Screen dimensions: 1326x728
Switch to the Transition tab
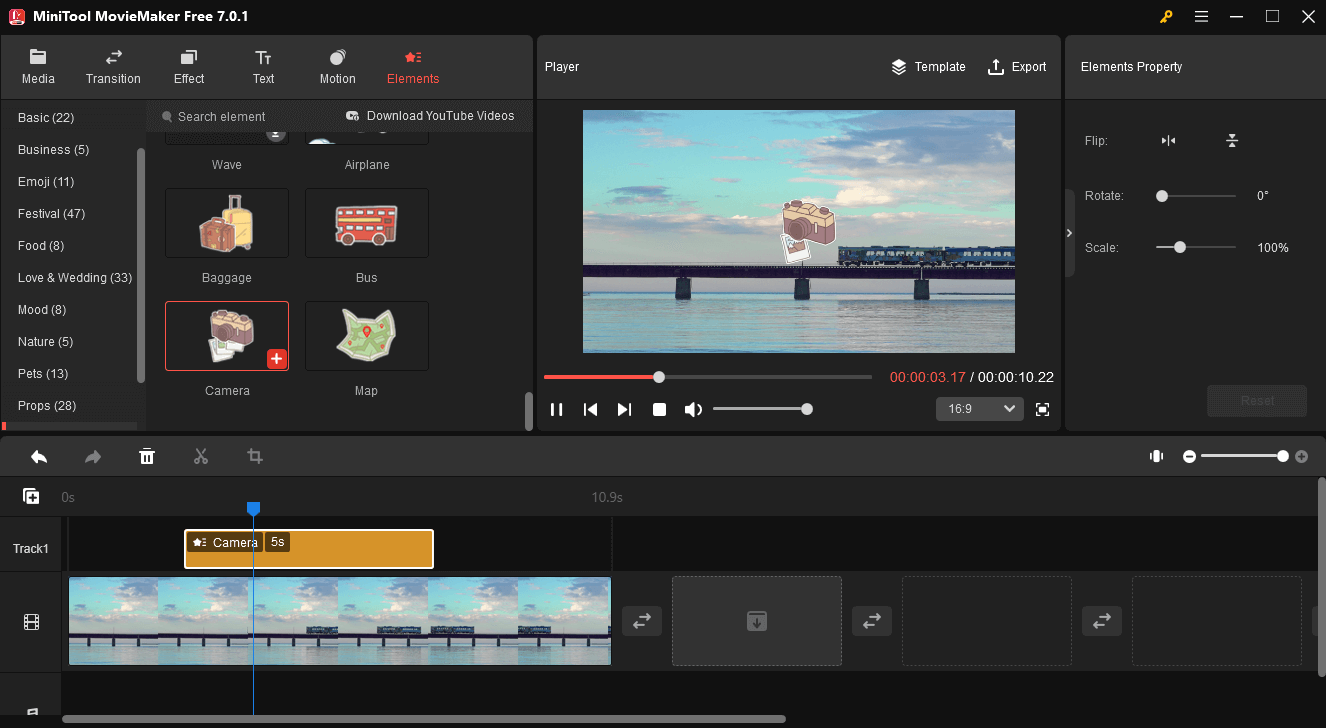113,66
